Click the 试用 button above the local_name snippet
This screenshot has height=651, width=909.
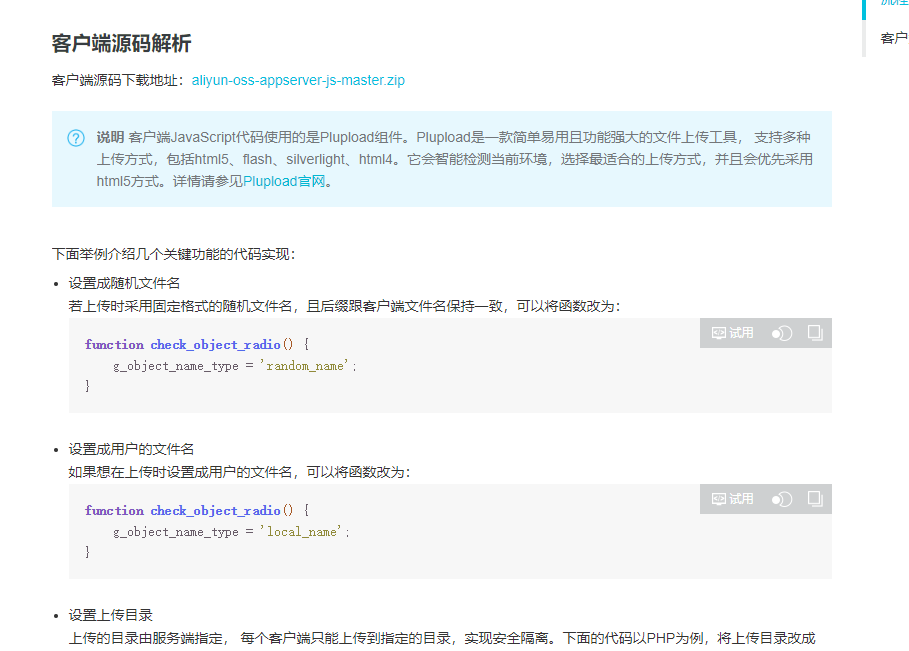(x=731, y=498)
